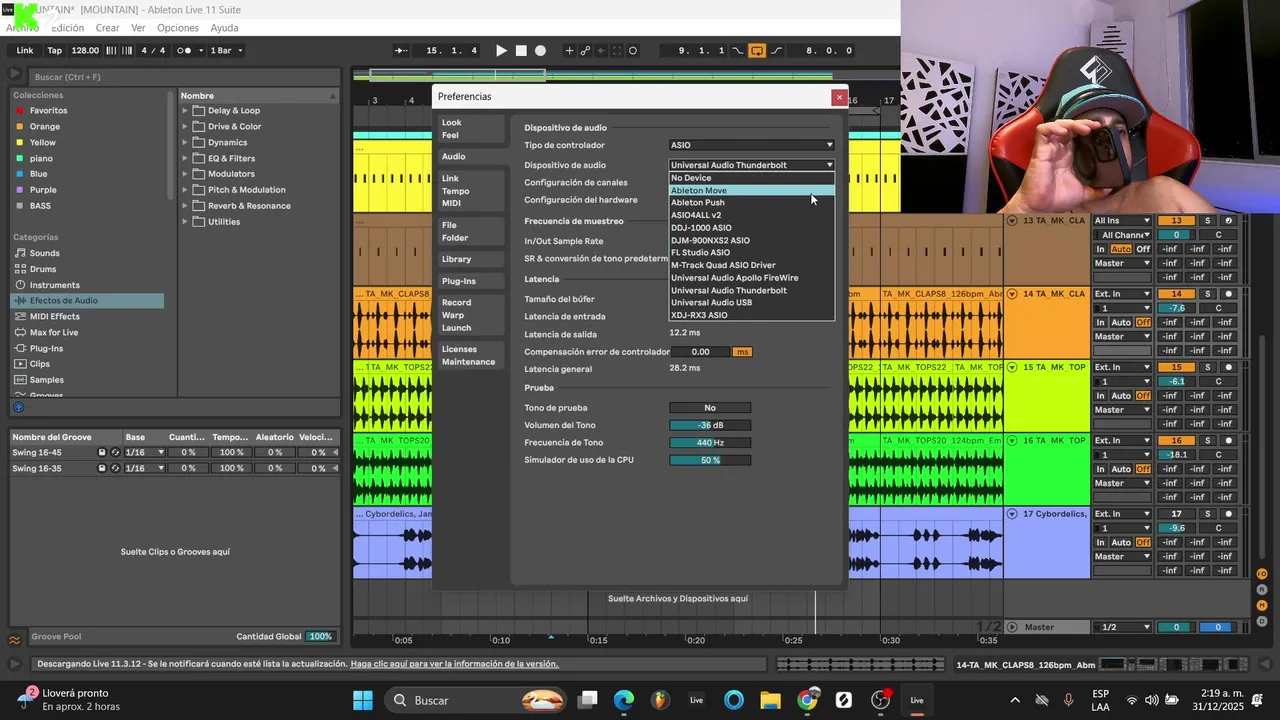Open the update info link in status bar

[x=454, y=664]
